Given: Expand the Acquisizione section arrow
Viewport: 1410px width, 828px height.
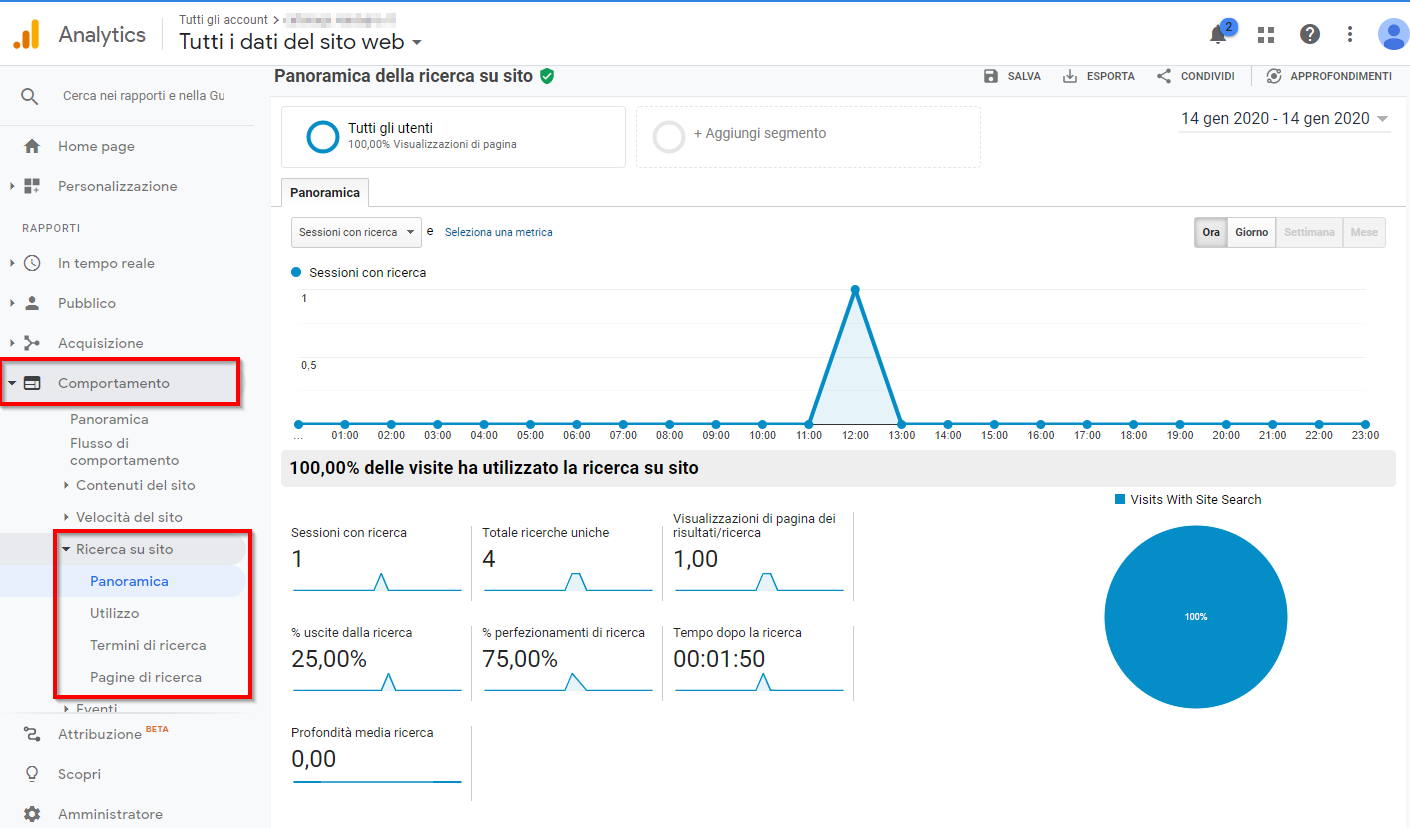Looking at the screenshot, I should click(12, 343).
